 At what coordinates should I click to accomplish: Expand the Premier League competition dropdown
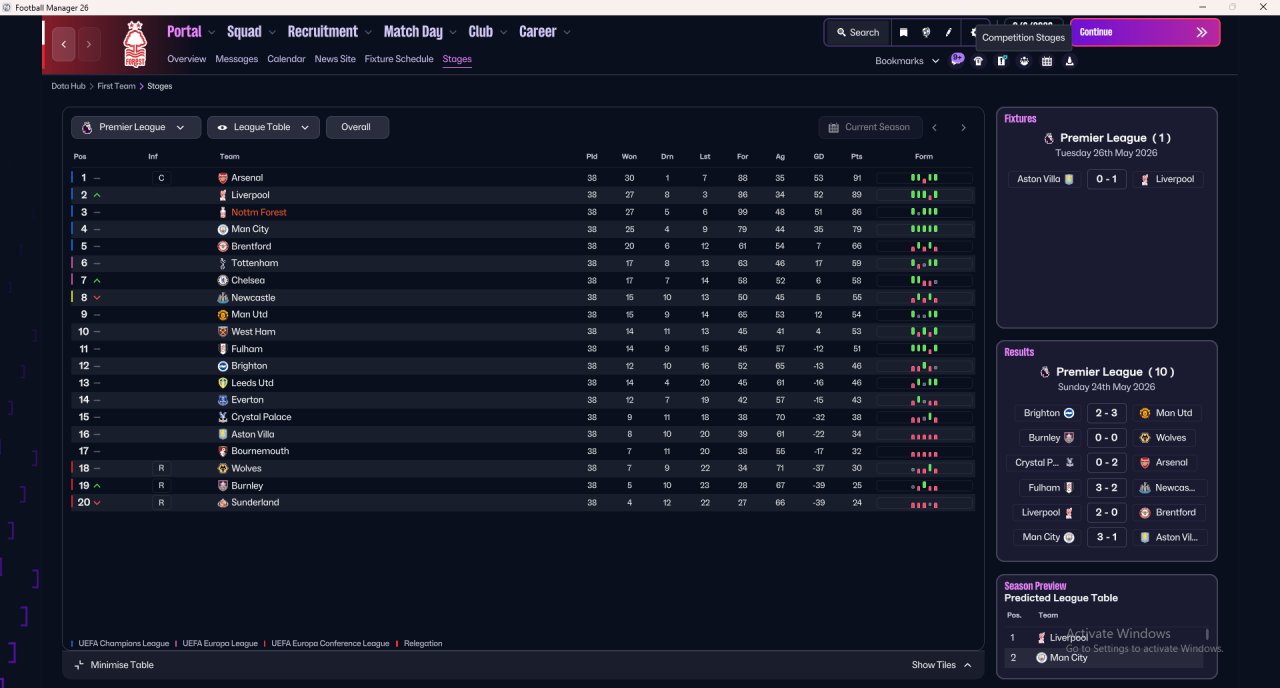135,127
